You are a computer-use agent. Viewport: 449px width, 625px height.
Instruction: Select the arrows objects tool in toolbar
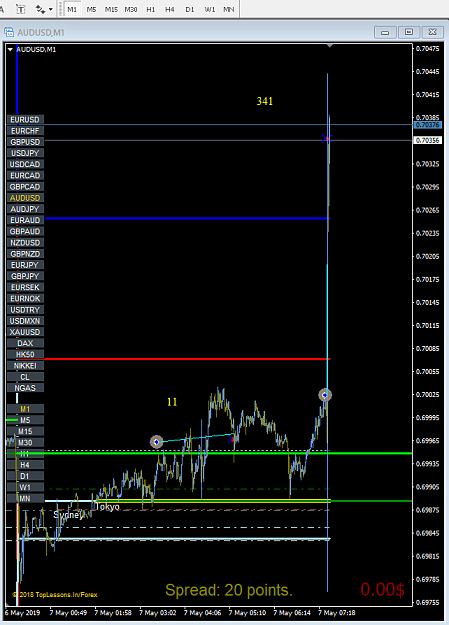(x=40, y=9)
